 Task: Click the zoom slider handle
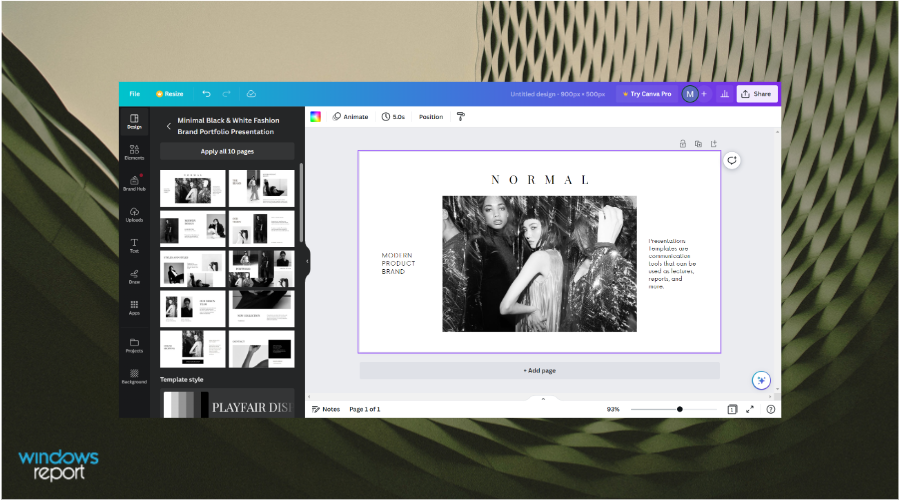tap(680, 409)
